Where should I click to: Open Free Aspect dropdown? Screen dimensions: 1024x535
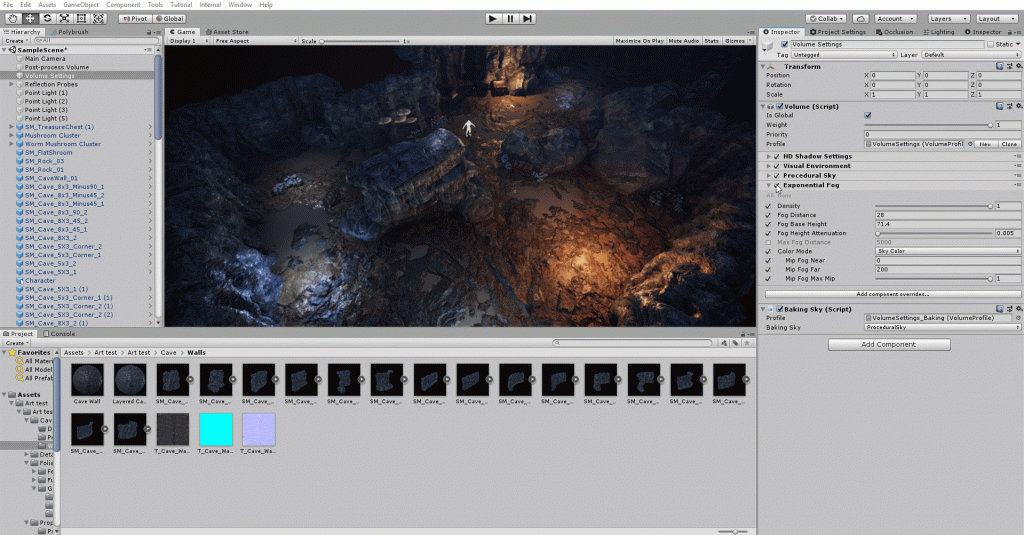click(255, 41)
